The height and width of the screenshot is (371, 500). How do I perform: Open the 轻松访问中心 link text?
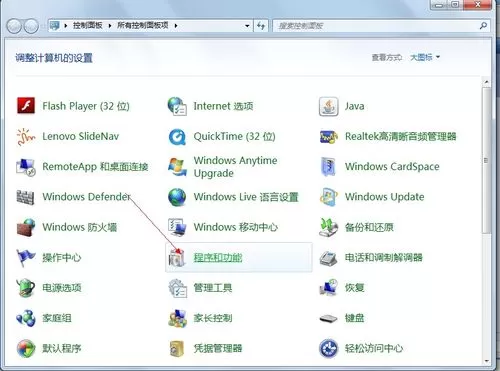click(374, 349)
